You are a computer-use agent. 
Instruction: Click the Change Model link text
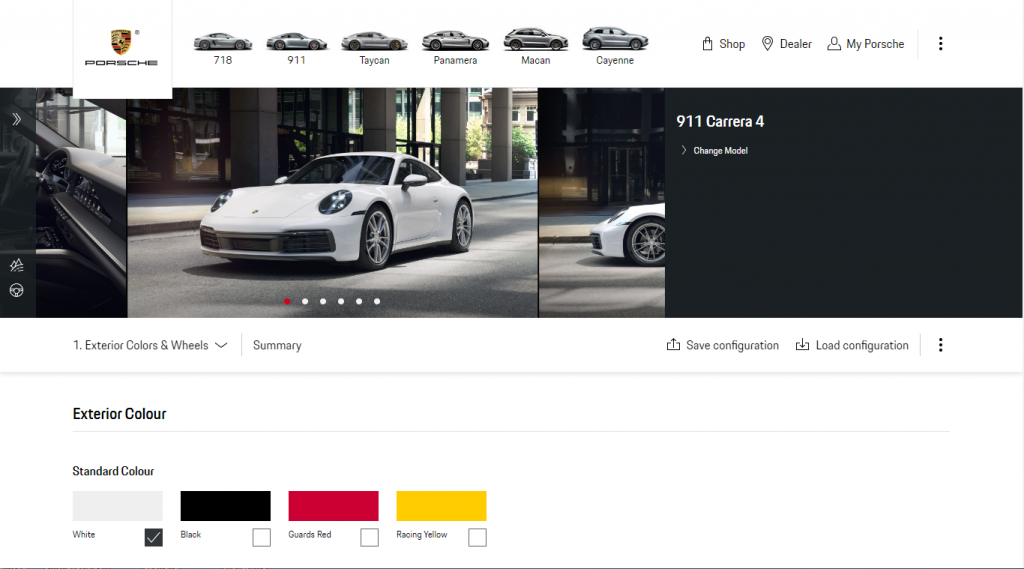click(x=720, y=150)
